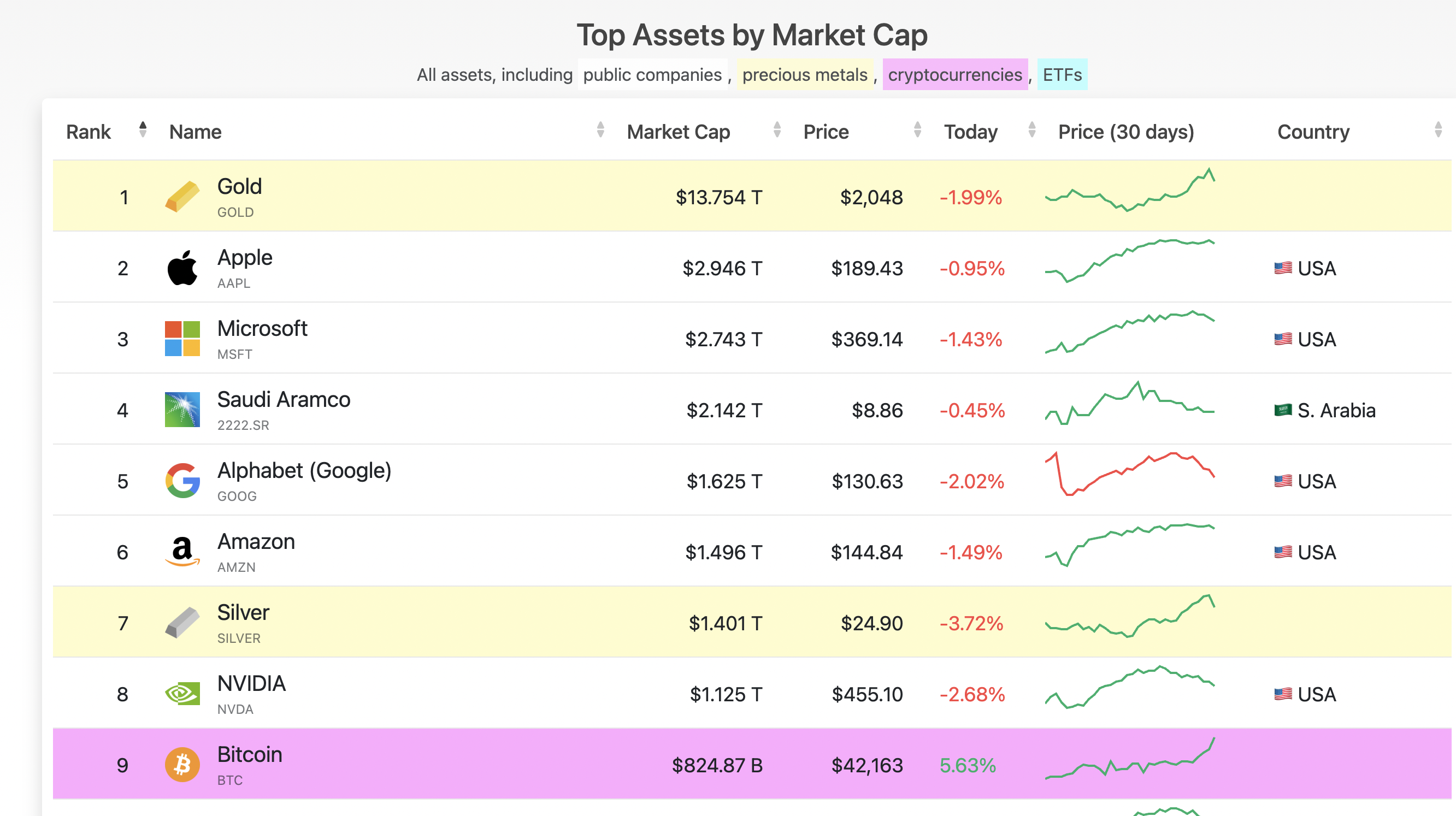Click the USA flag in Microsoft row

(x=1282, y=339)
